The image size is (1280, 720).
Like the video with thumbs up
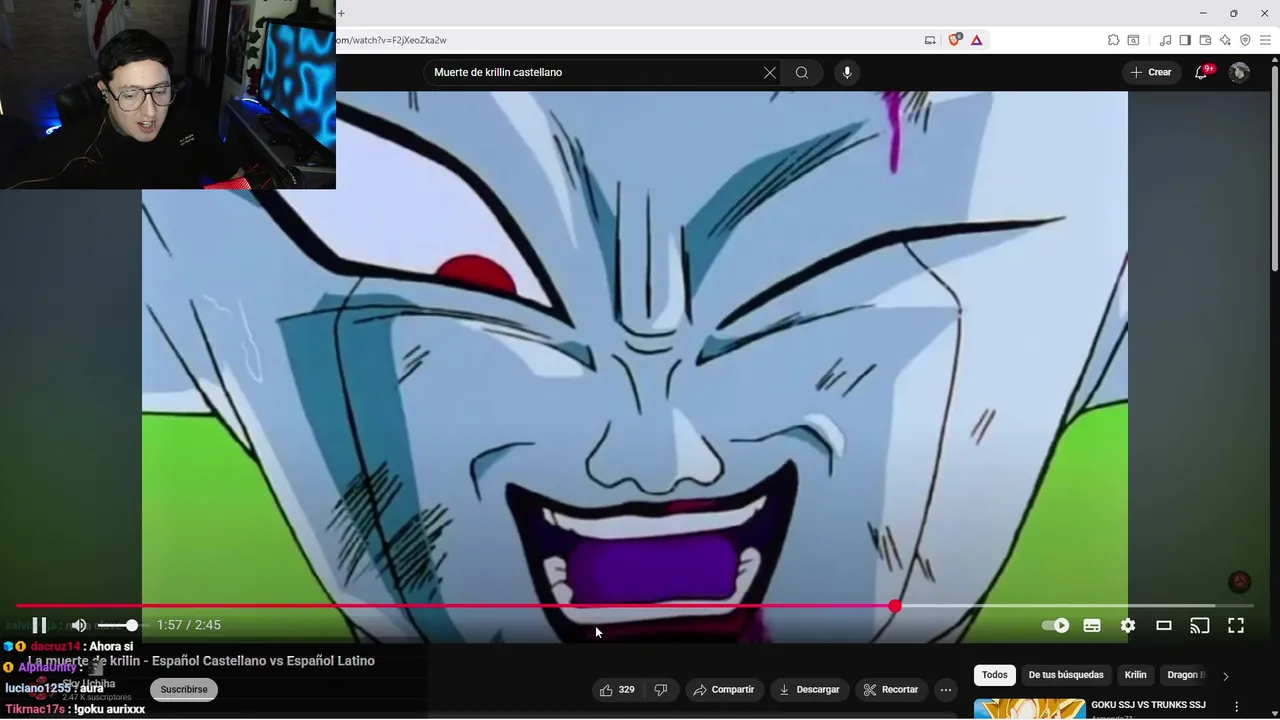tap(617, 689)
